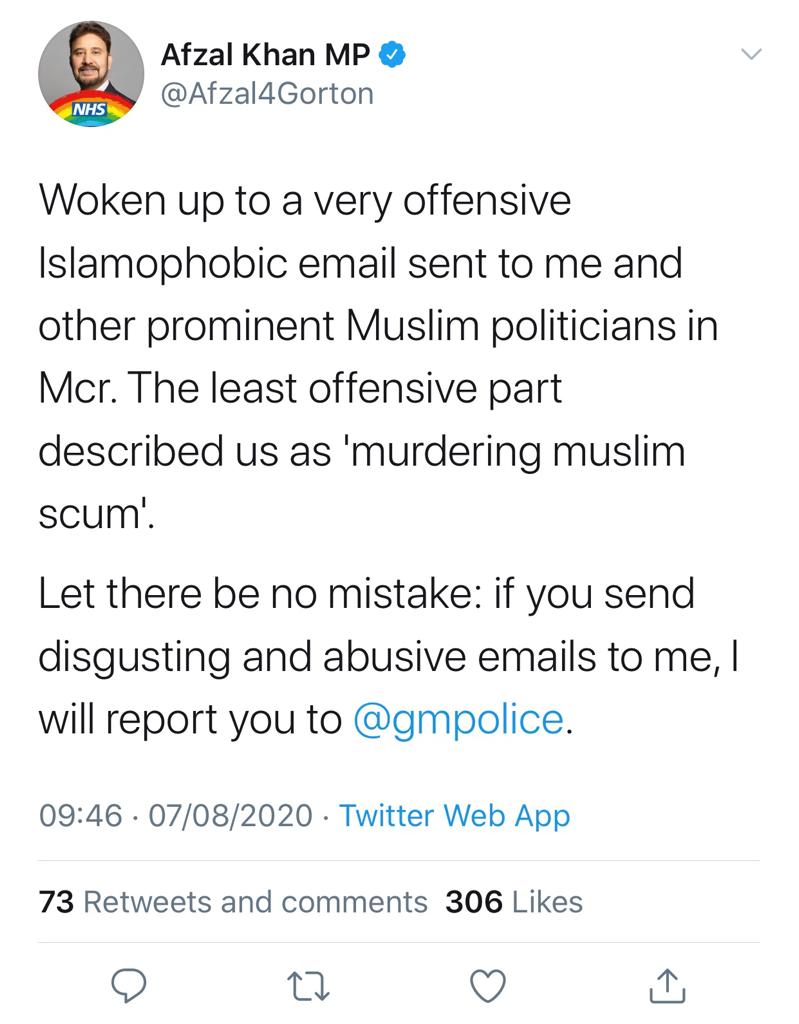The width and height of the screenshot is (799, 1024).
Task: Show the 306 Likes list
Action: tap(514, 902)
